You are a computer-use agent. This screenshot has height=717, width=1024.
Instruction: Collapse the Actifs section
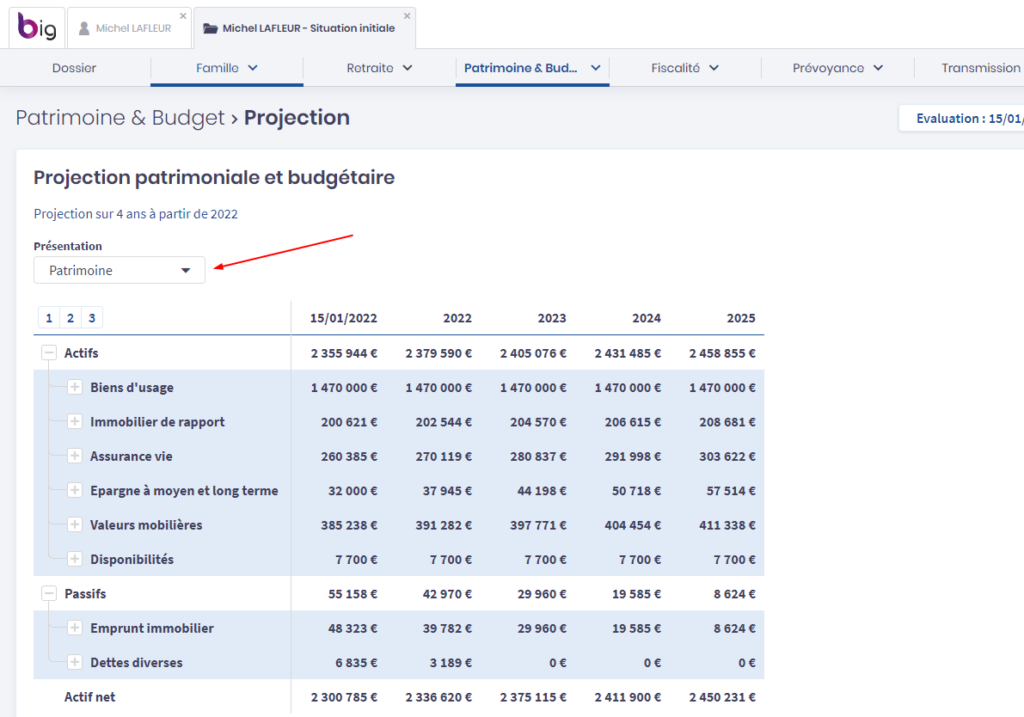point(48,353)
